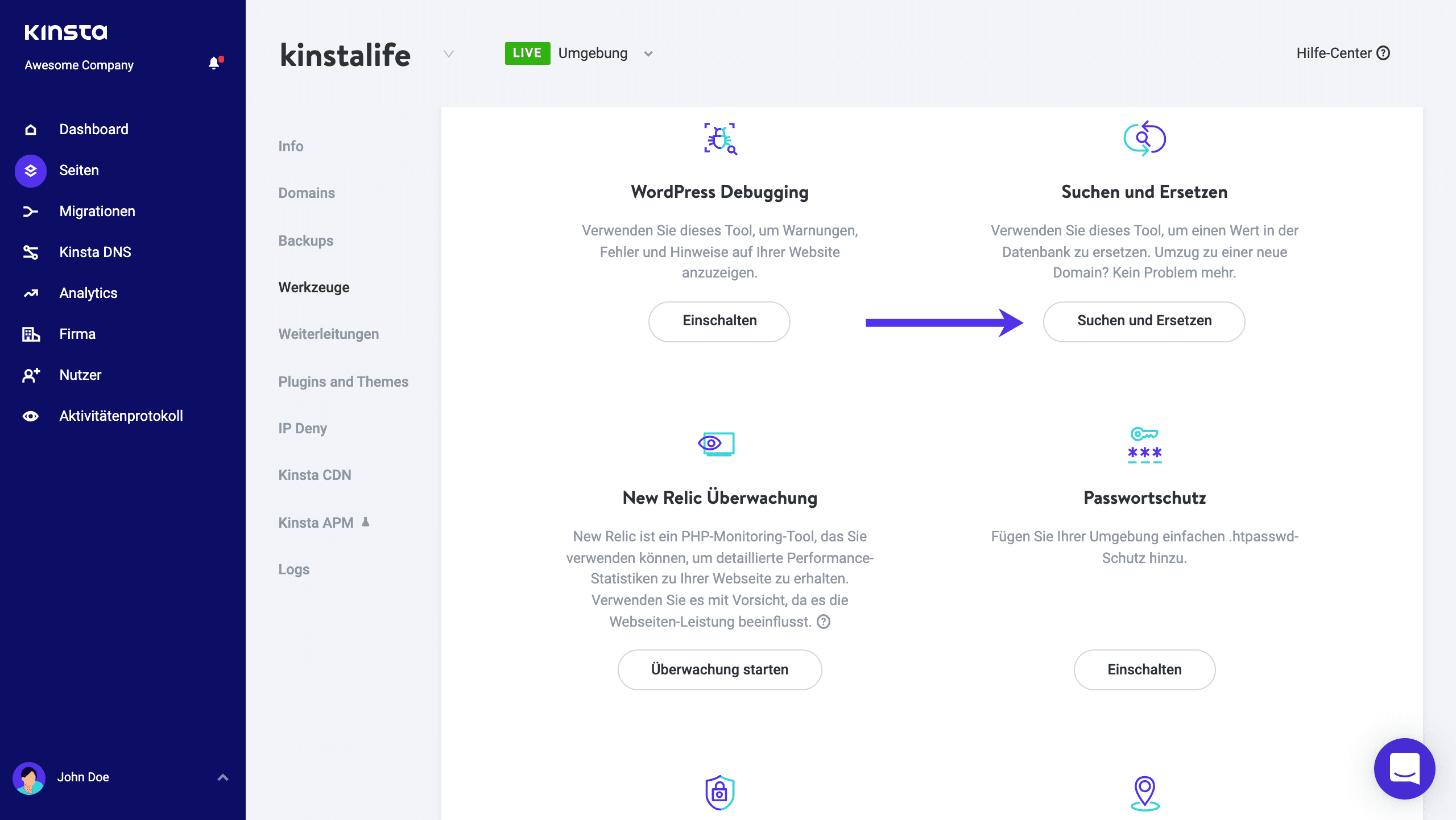Switch to the Backups tab
The height and width of the screenshot is (820, 1456).
tap(305, 241)
